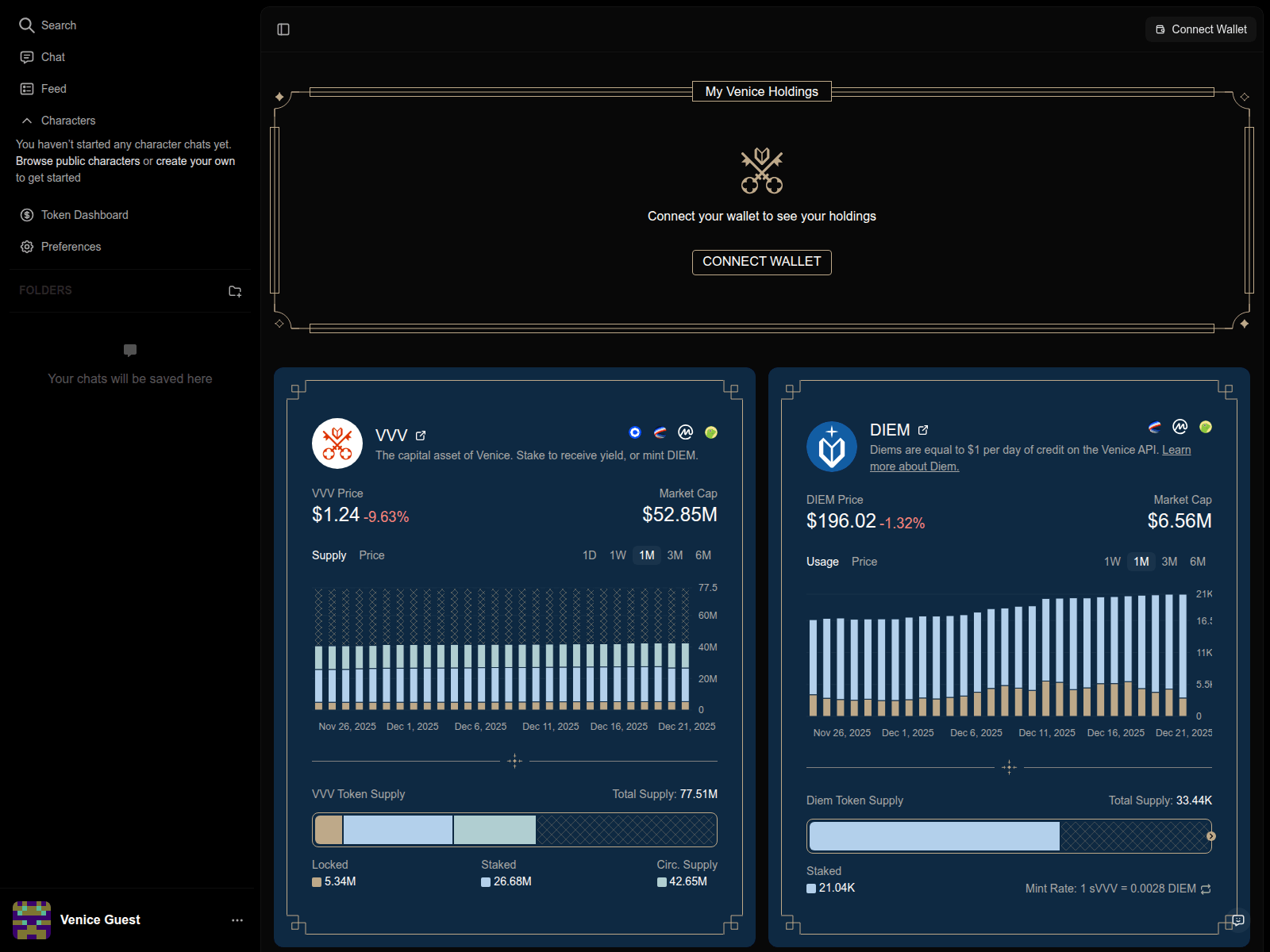Click the Token Dashboard dollar icon
The image size is (1270, 952).
click(27, 215)
